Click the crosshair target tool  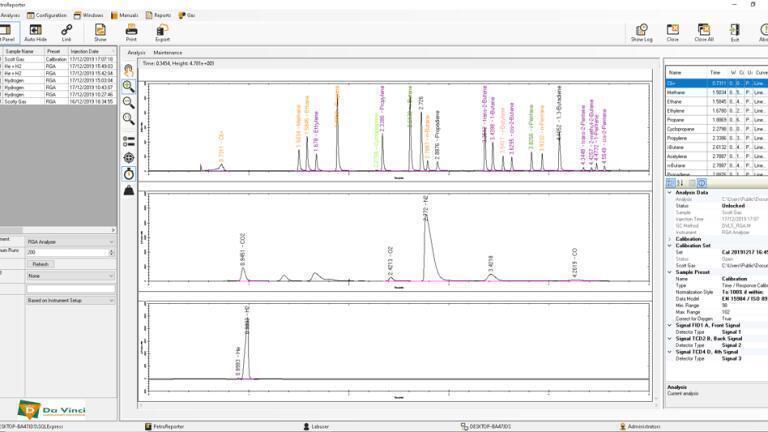pos(128,157)
